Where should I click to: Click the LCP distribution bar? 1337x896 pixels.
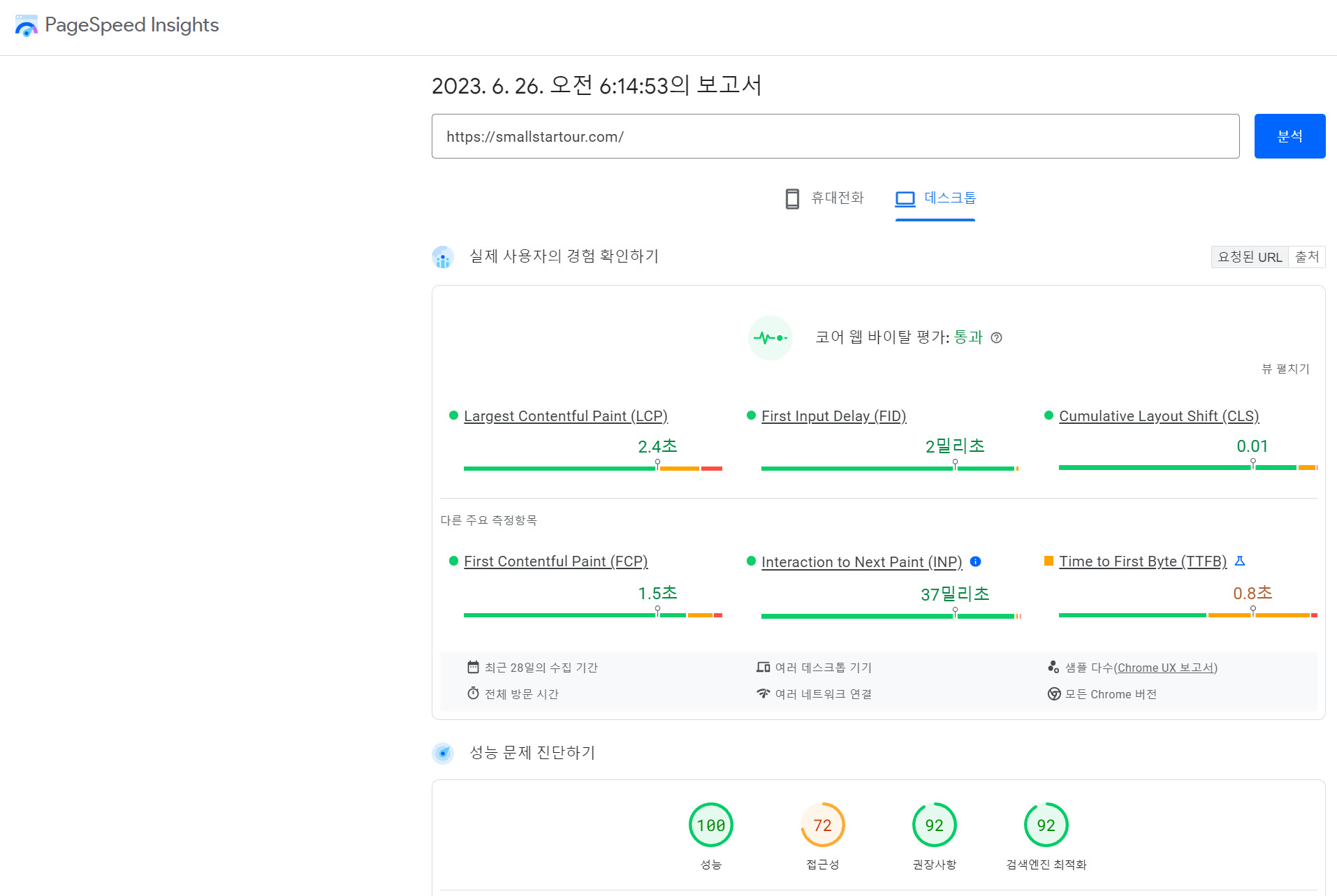tap(593, 469)
